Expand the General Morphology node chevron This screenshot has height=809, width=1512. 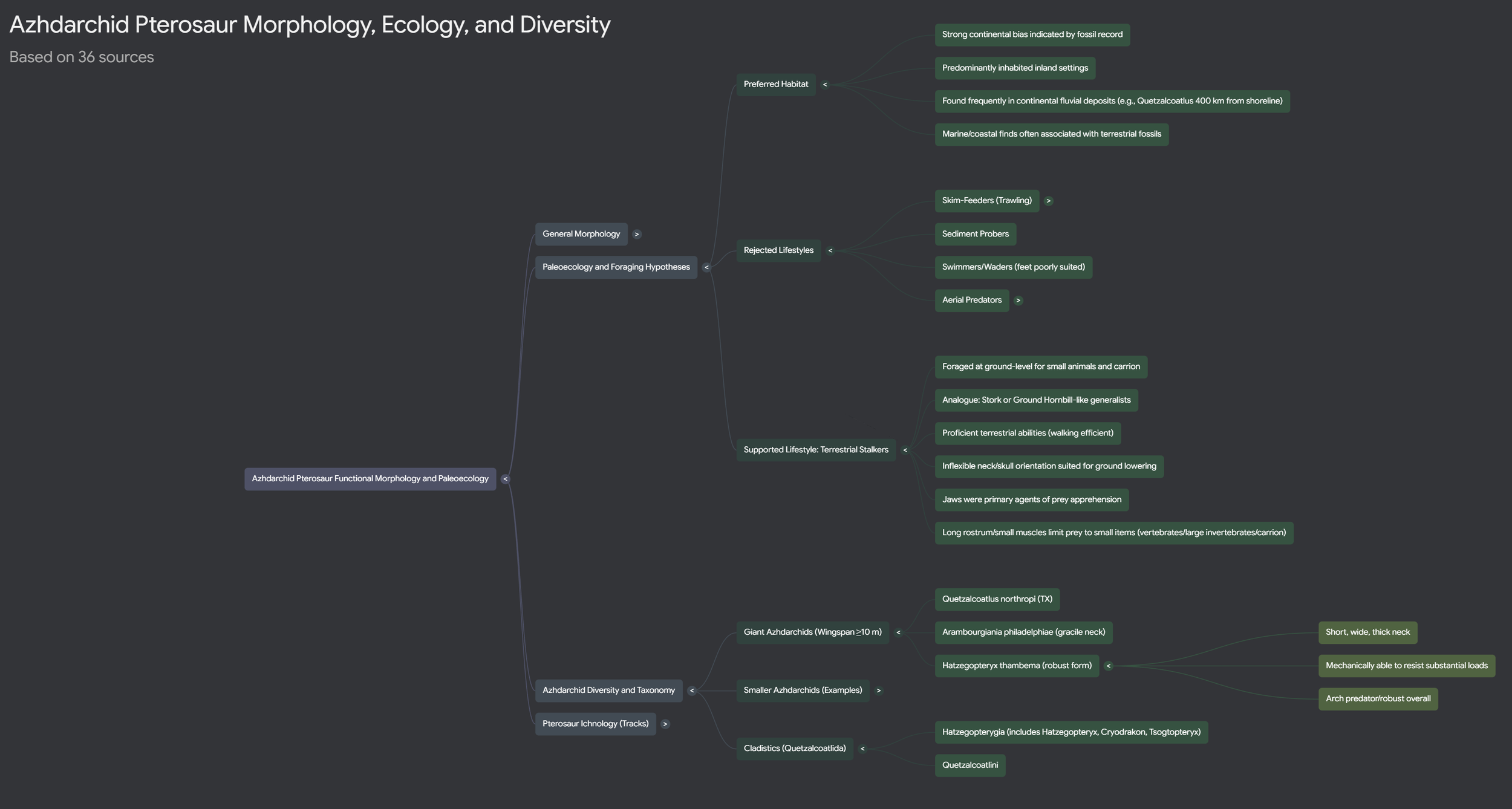636,234
